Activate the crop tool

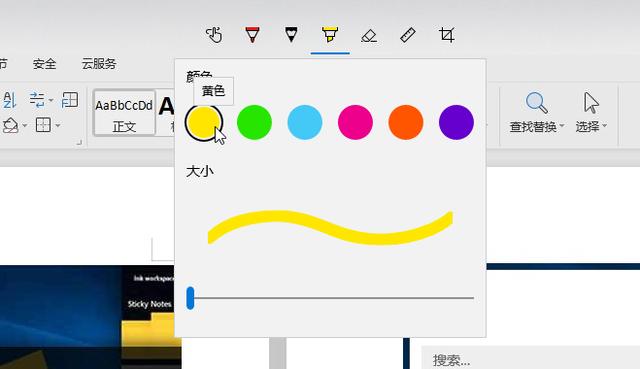pyautogui.click(x=447, y=35)
